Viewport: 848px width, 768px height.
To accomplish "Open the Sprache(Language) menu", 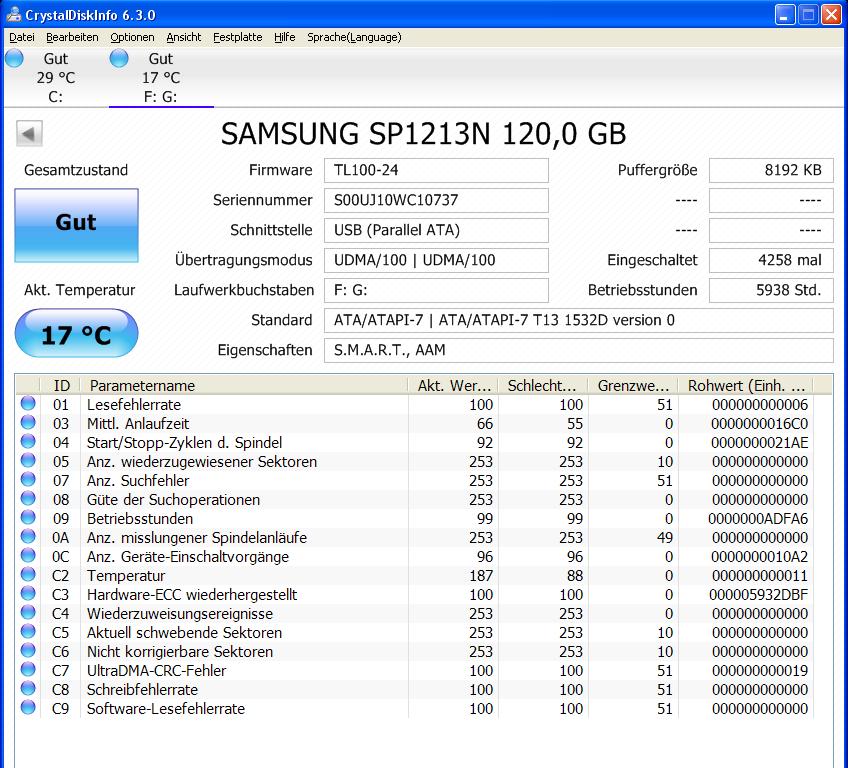I will coord(354,37).
